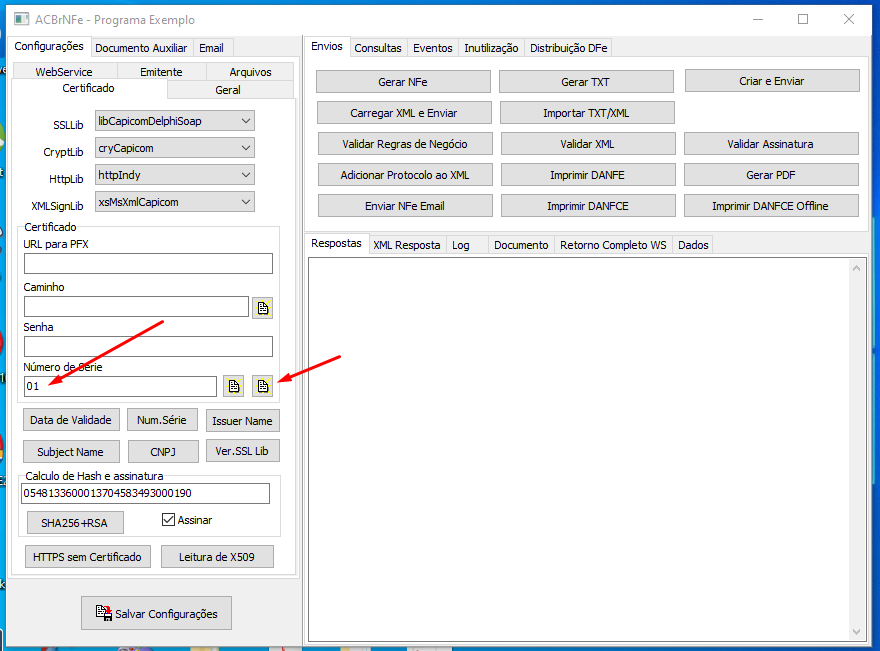880x651 pixels.
Task: Click the Salvar Configurações button
Action: 157,613
